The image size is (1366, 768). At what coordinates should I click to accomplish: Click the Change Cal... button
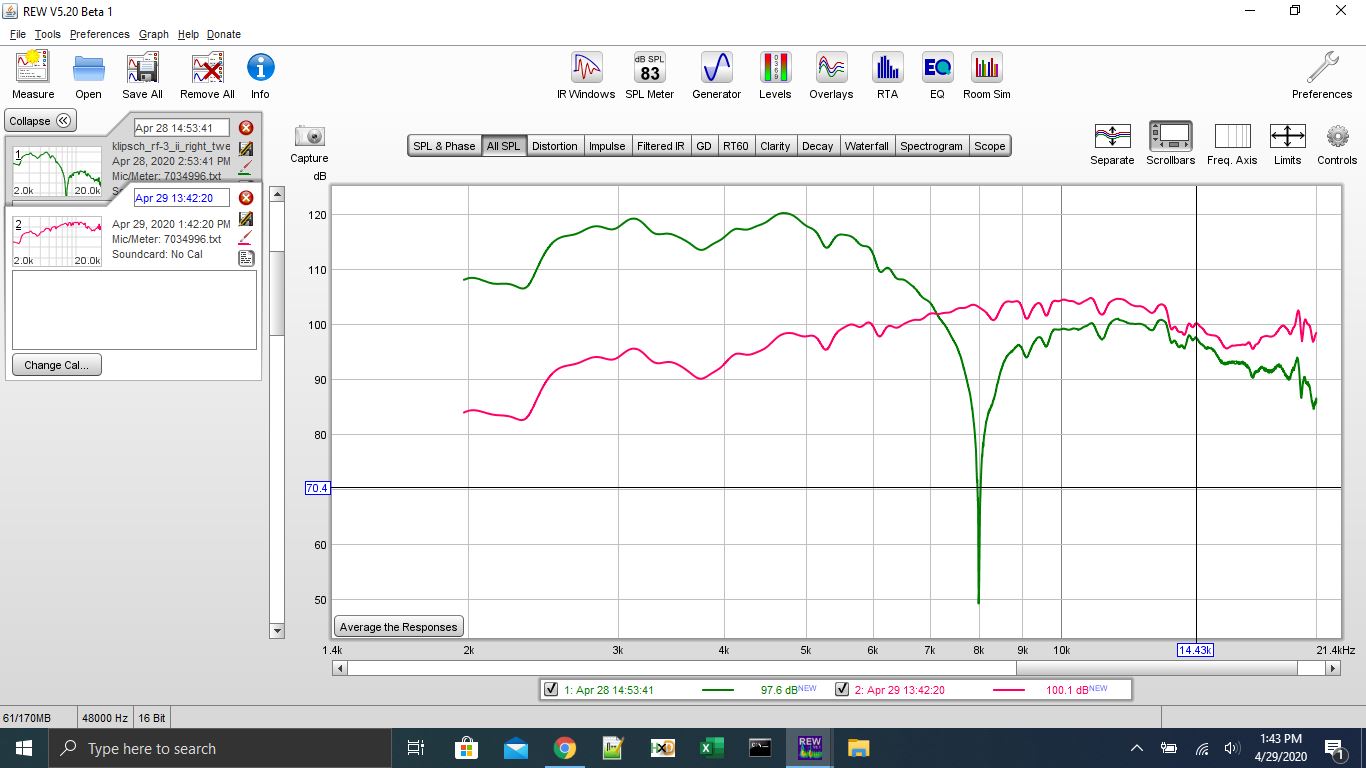(x=57, y=365)
